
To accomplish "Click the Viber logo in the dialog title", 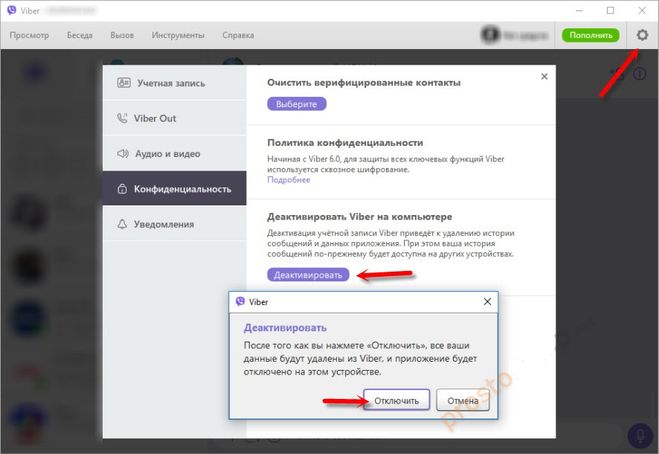I will click(240, 301).
